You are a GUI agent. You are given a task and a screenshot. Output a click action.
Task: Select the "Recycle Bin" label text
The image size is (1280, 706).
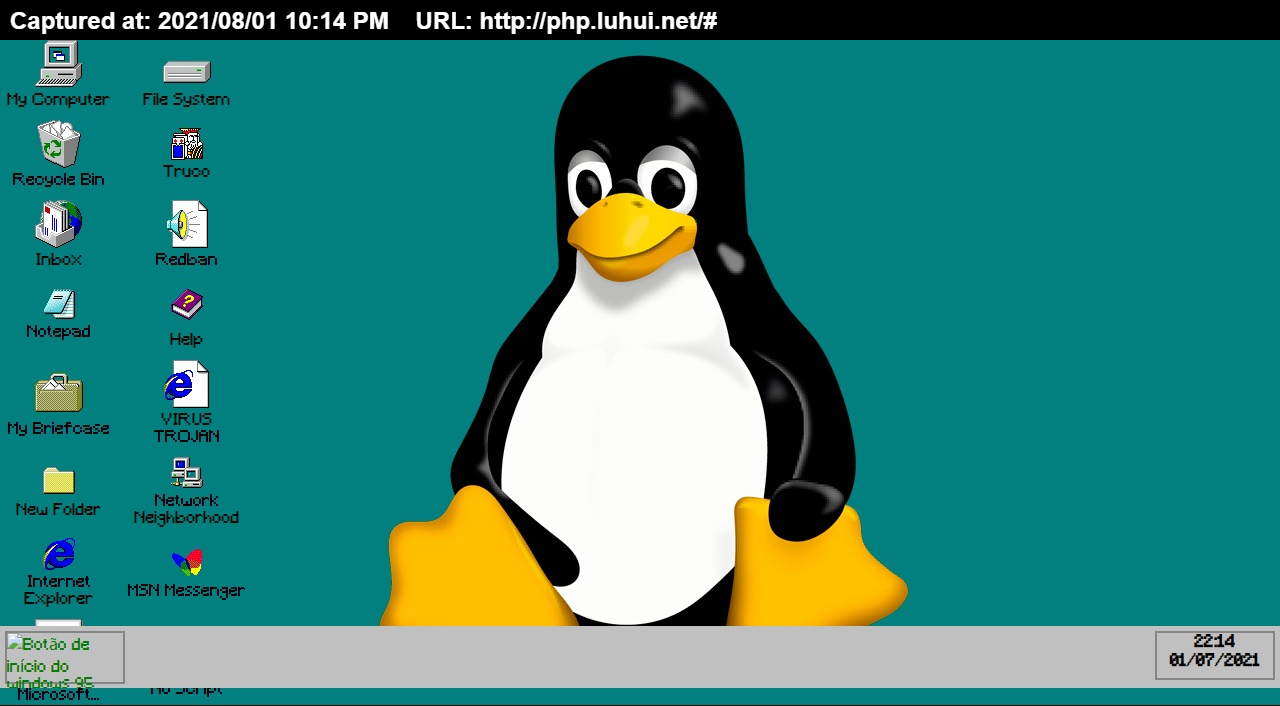pyautogui.click(x=58, y=179)
